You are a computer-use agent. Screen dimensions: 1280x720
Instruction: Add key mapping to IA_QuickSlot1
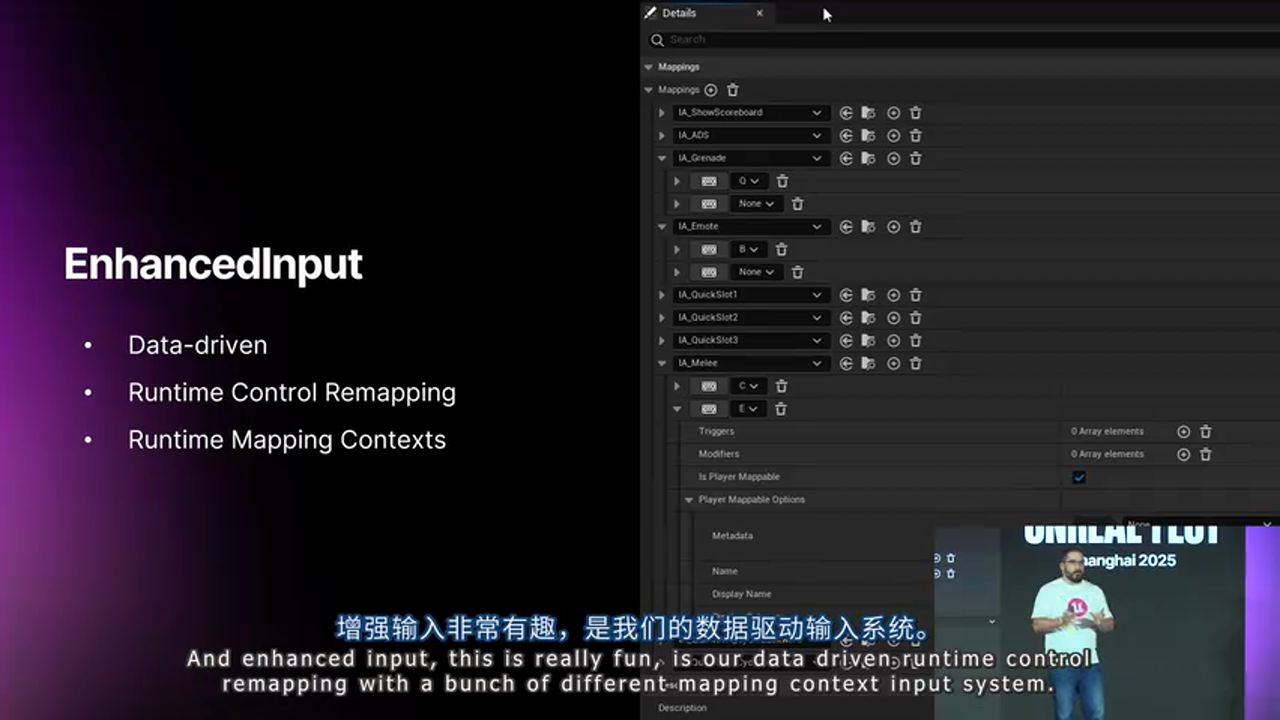coord(893,295)
